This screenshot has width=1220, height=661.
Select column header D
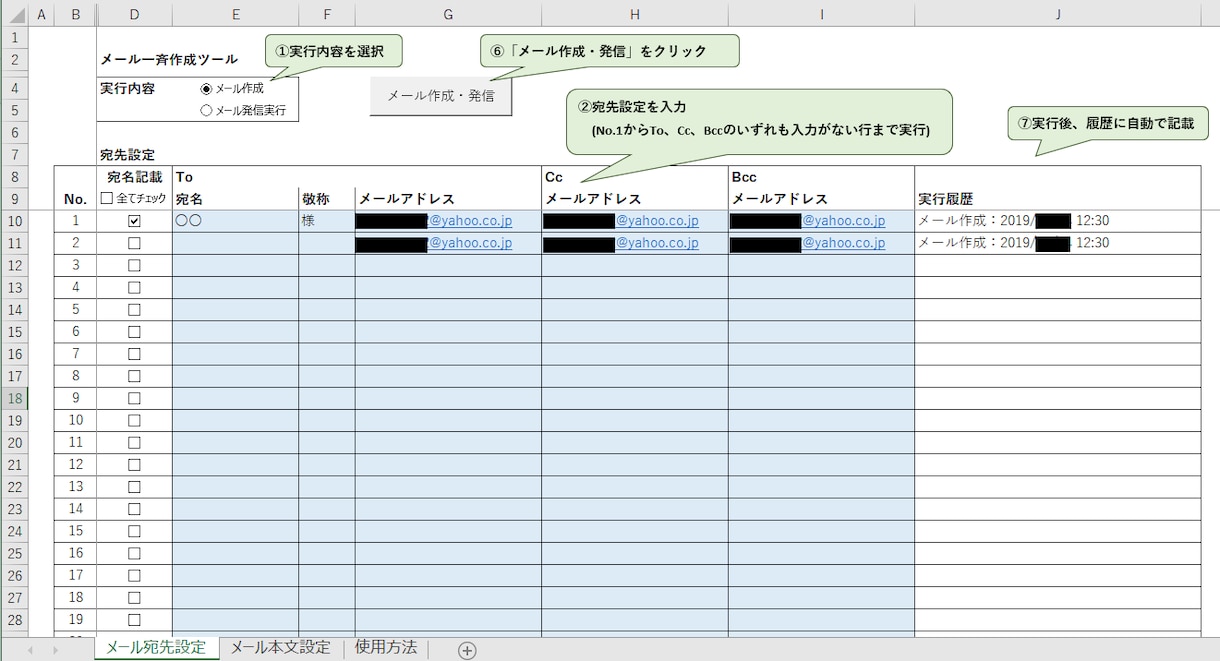[134, 13]
